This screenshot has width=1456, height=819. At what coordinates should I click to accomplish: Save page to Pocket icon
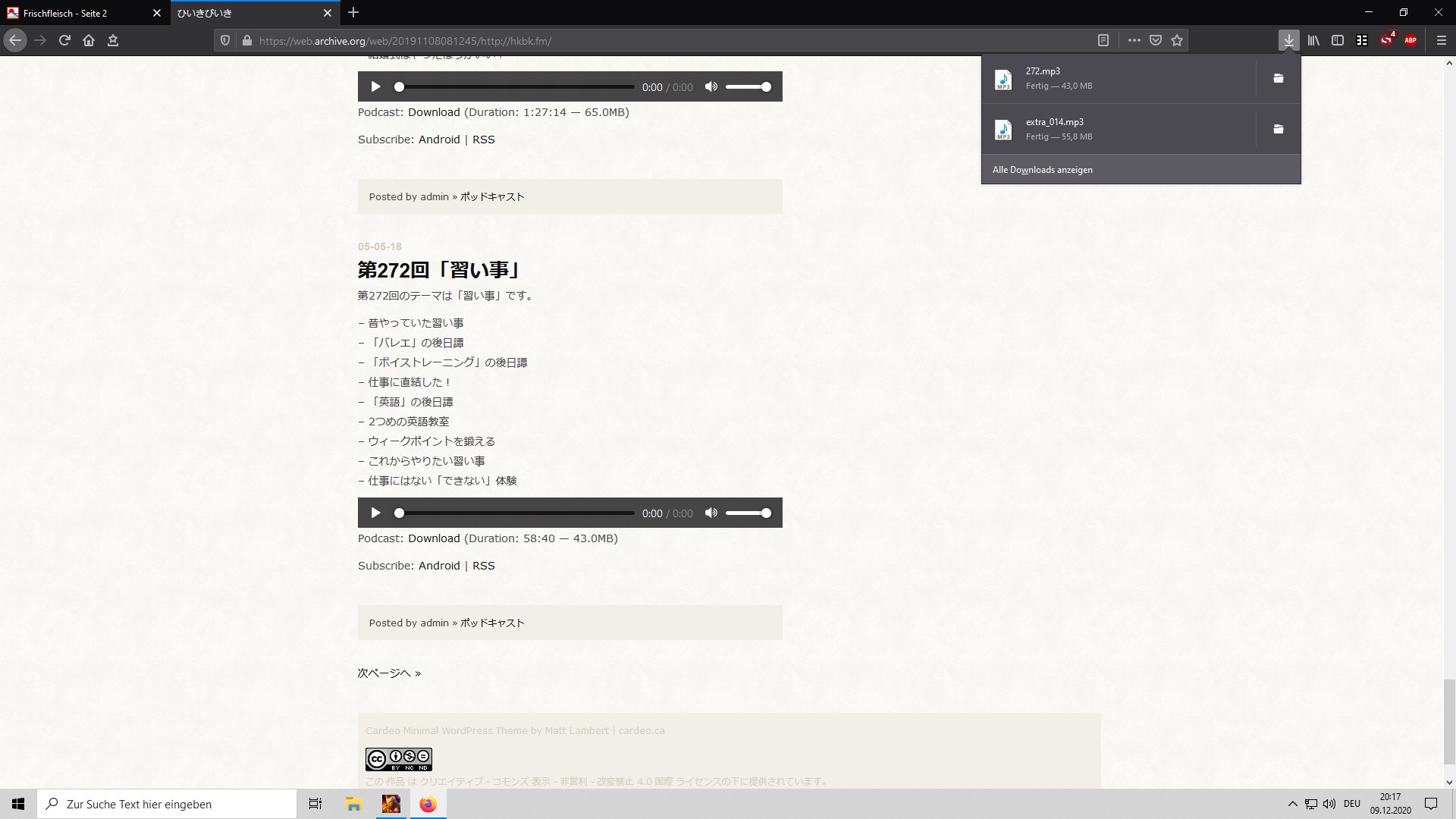coord(1156,40)
